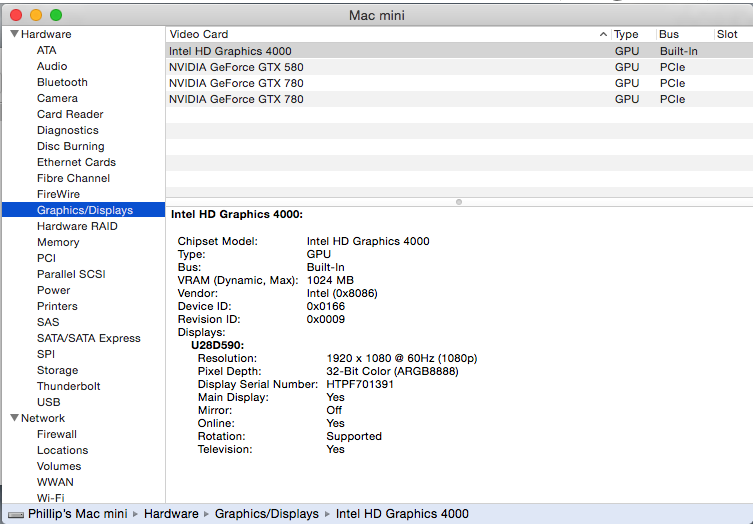
Task: Select SATA/SATA Express category
Action: click(89, 338)
